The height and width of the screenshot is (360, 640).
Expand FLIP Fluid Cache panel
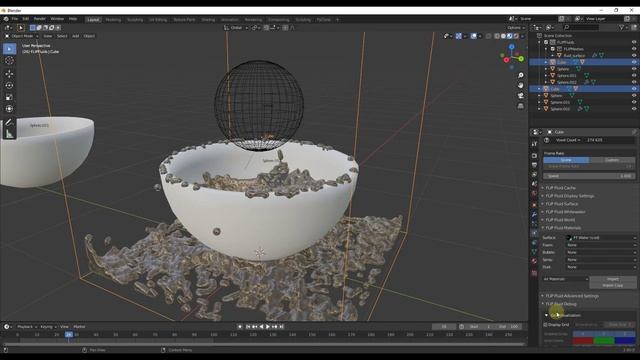[x=560, y=188]
